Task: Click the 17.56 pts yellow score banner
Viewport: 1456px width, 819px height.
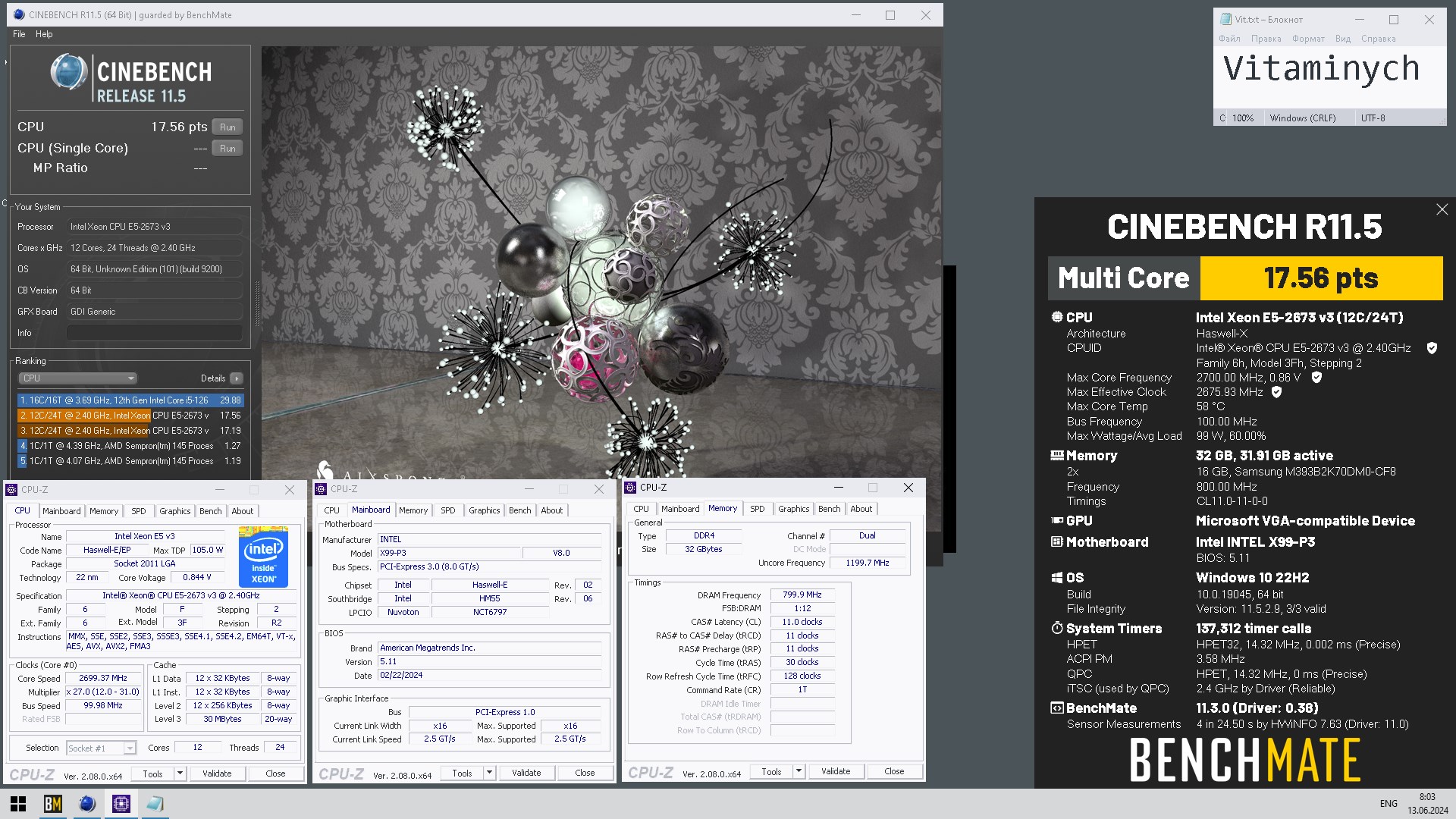Action: point(1321,278)
